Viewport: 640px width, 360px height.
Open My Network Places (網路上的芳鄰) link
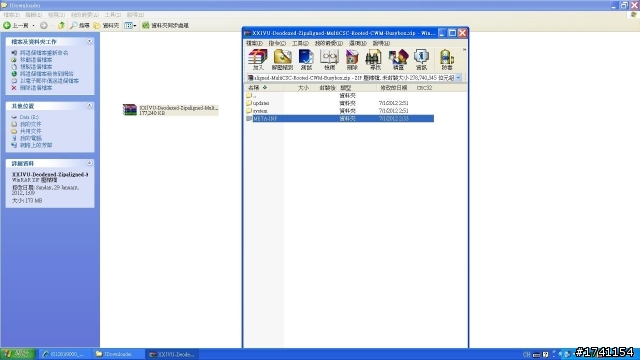pyautogui.click(x=36, y=145)
